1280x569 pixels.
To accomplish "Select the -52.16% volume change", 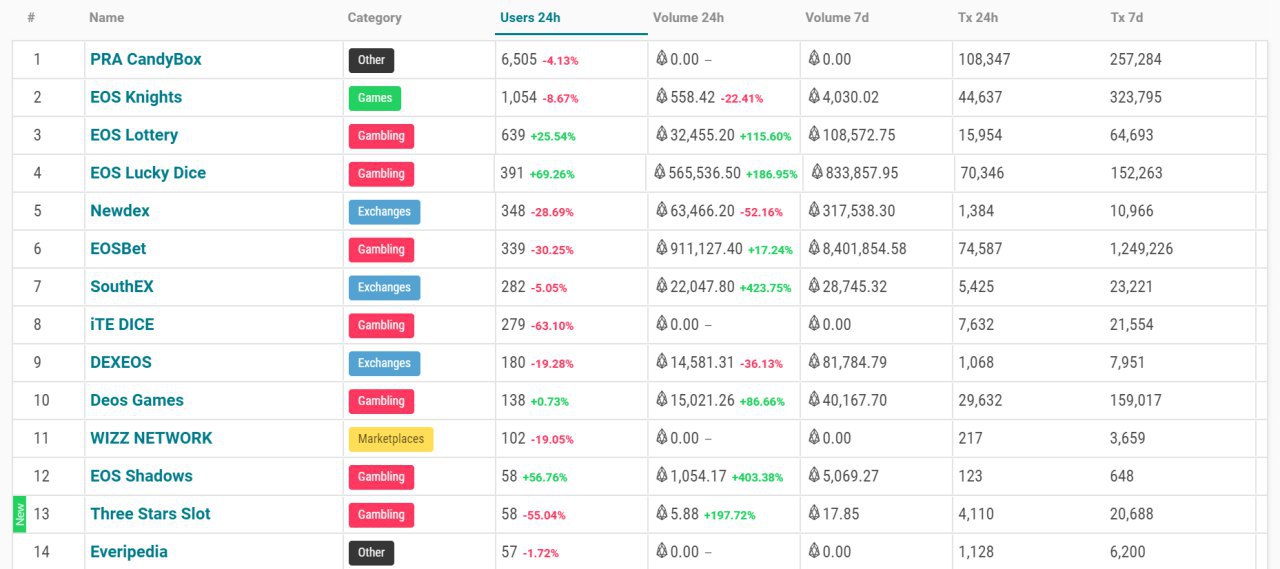I will 762,213.
